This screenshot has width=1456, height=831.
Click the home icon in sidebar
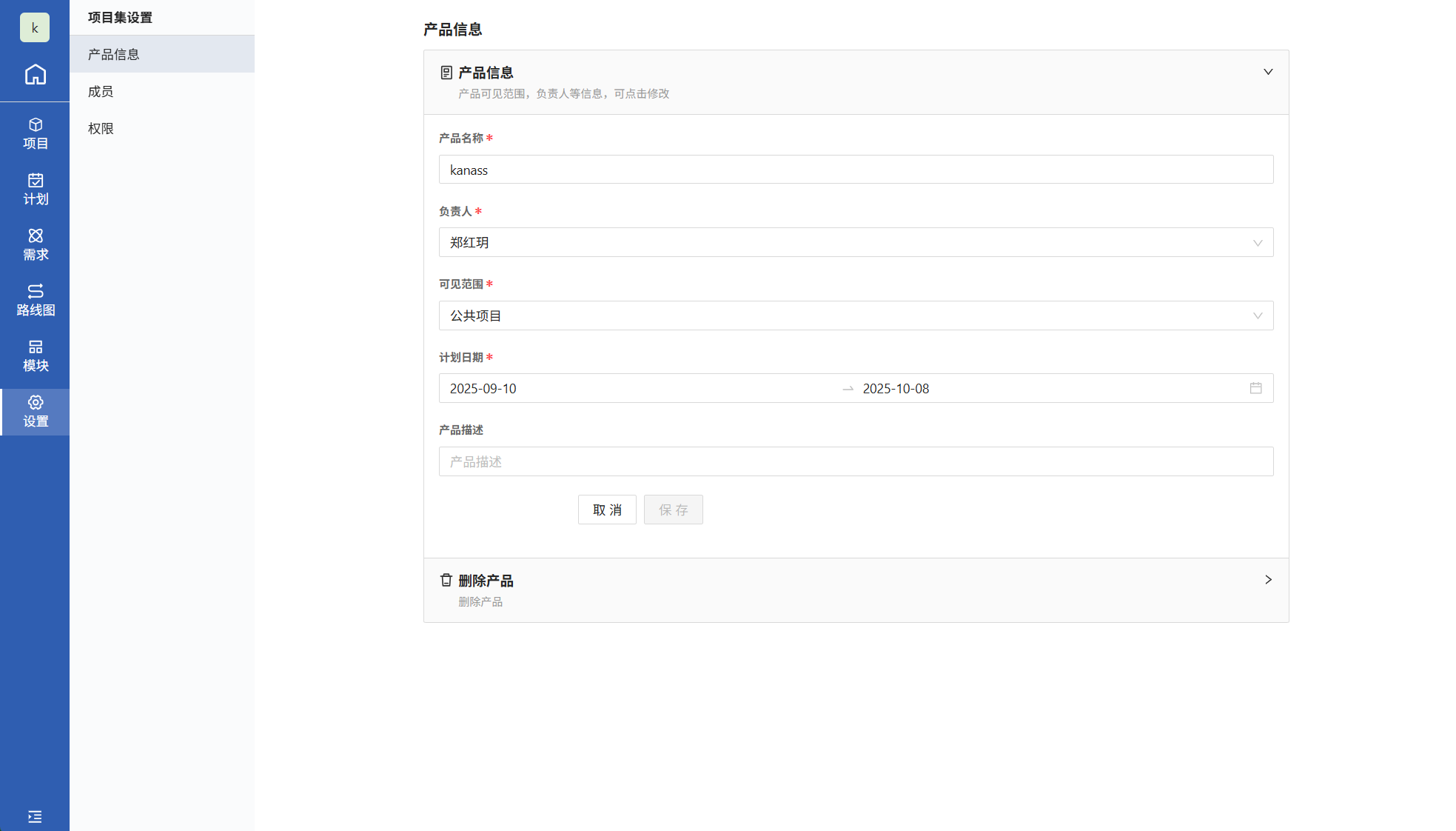[35, 75]
